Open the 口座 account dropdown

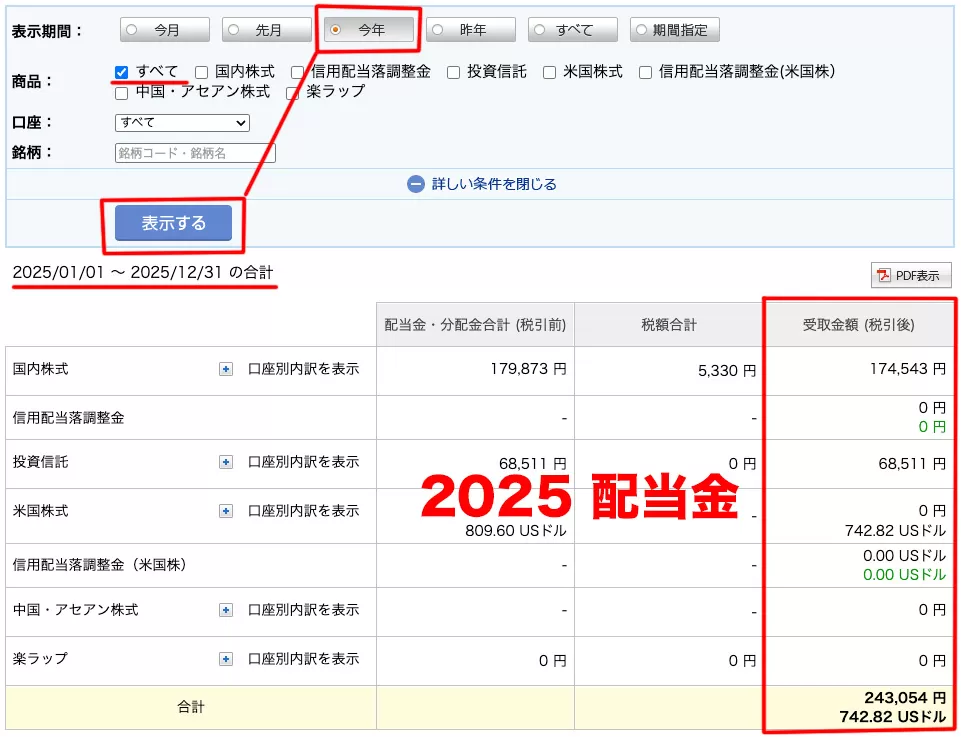[x=180, y=122]
